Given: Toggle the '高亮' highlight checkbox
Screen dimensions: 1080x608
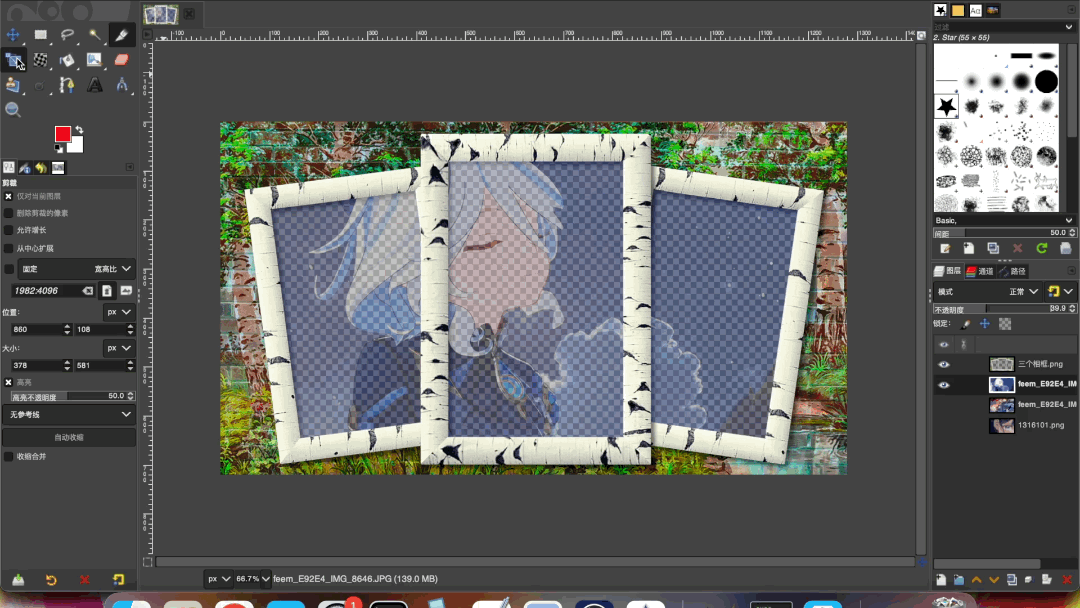Looking at the screenshot, I should (x=8, y=382).
